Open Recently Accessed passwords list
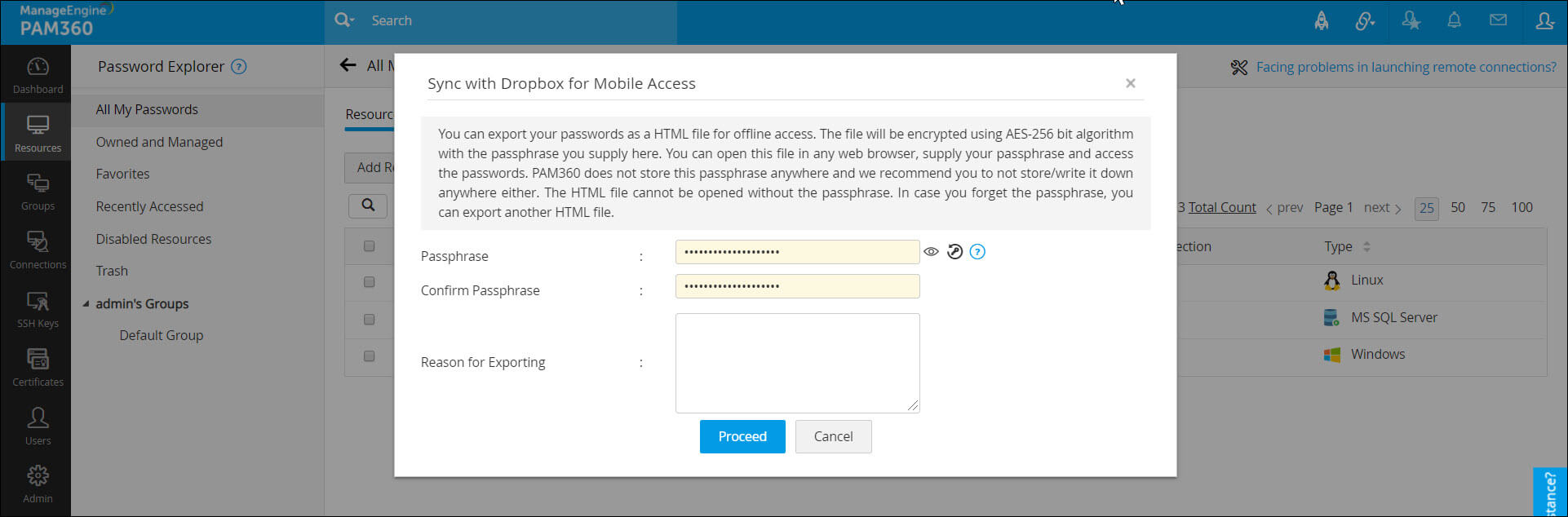This screenshot has height=517, width=1568. [x=149, y=206]
